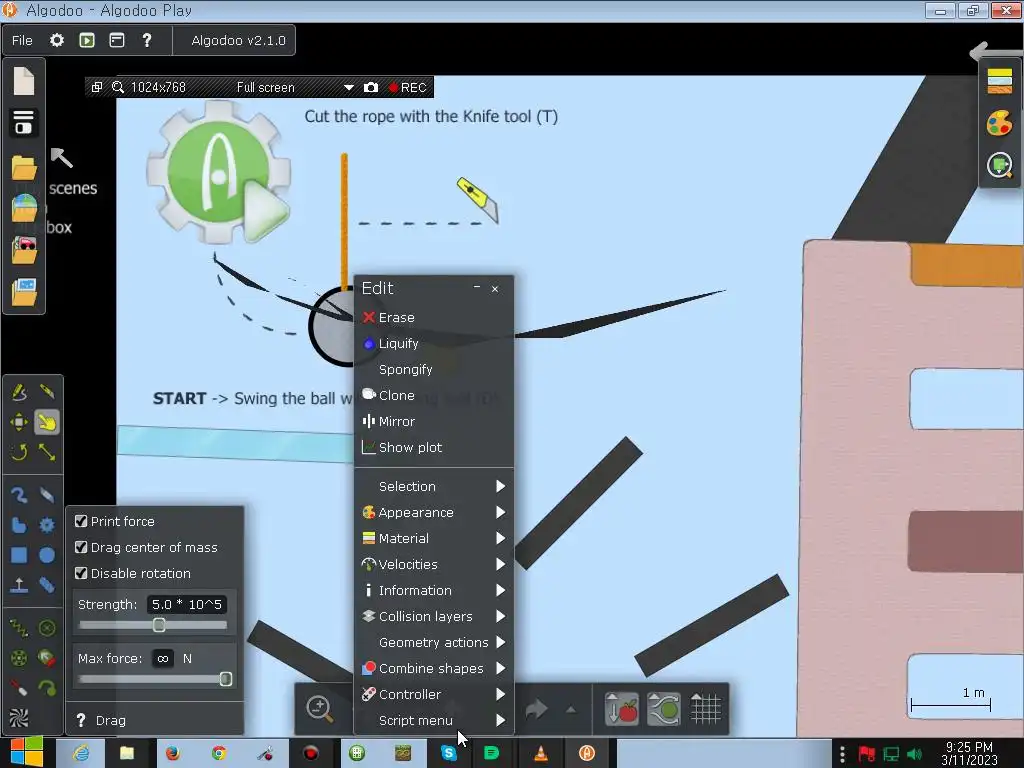This screenshot has width=1024, height=768.
Task: Open the options gear in the top bar
Action: [x=57, y=40]
